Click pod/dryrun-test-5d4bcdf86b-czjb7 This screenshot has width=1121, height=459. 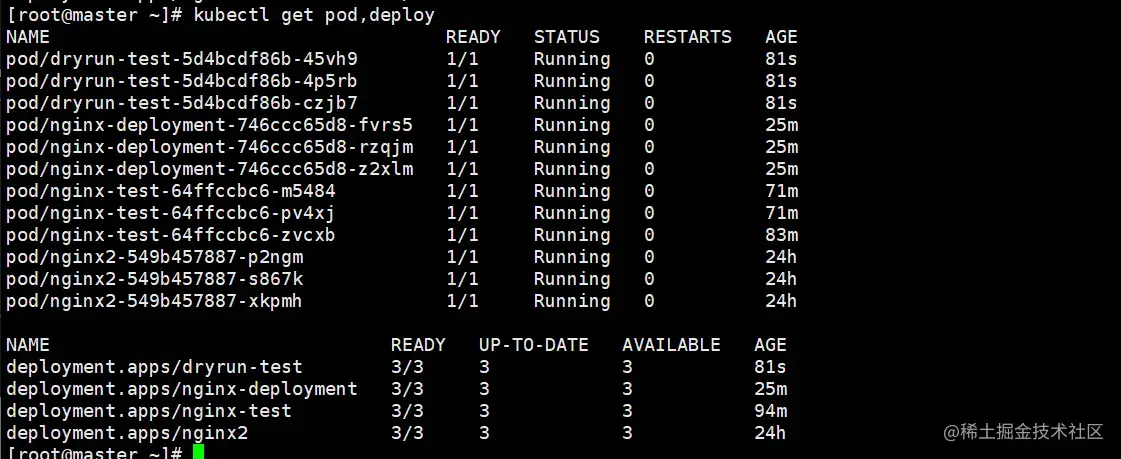[x=182, y=103]
